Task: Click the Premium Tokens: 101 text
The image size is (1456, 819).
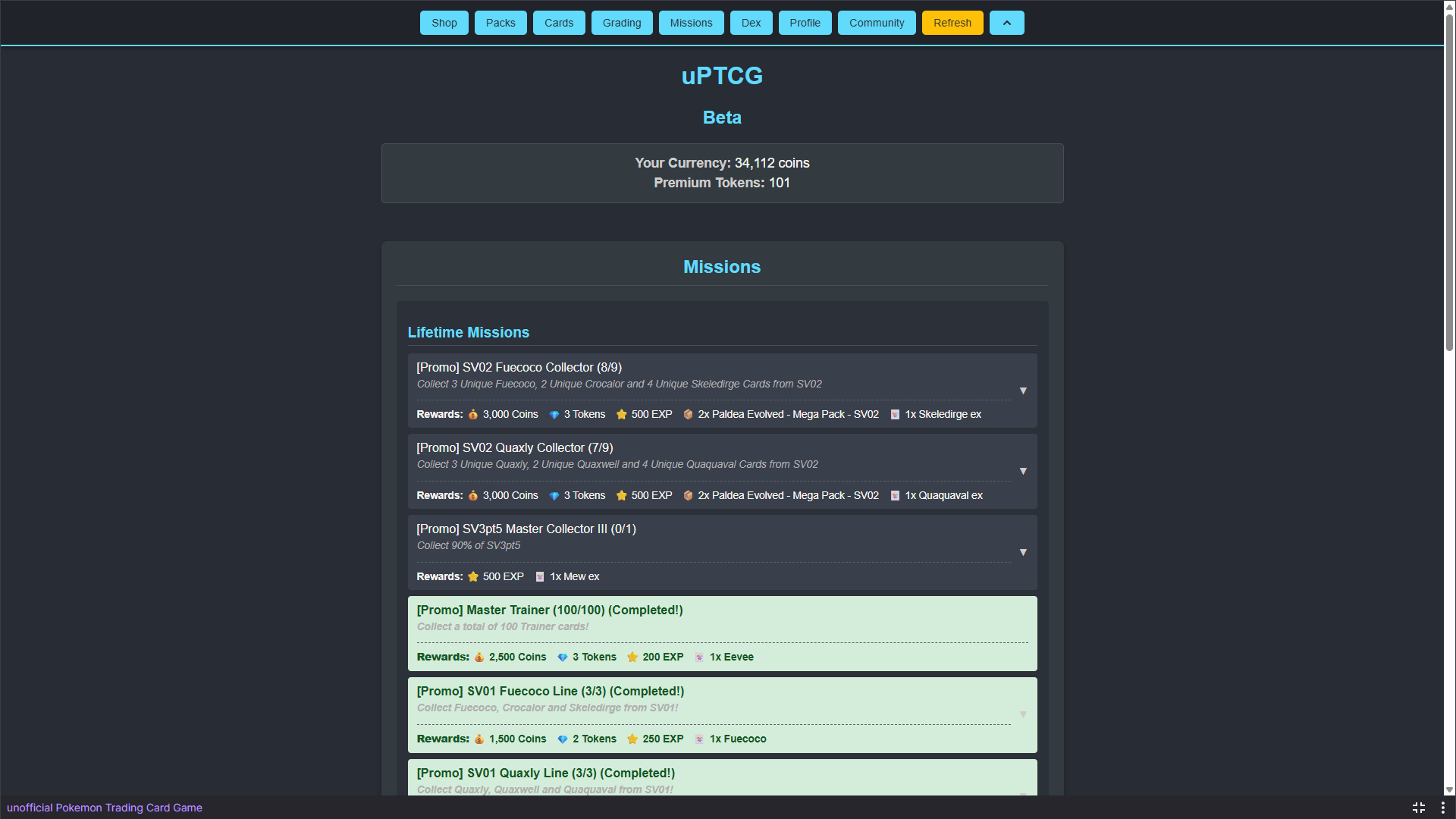Action: pyautogui.click(x=722, y=183)
